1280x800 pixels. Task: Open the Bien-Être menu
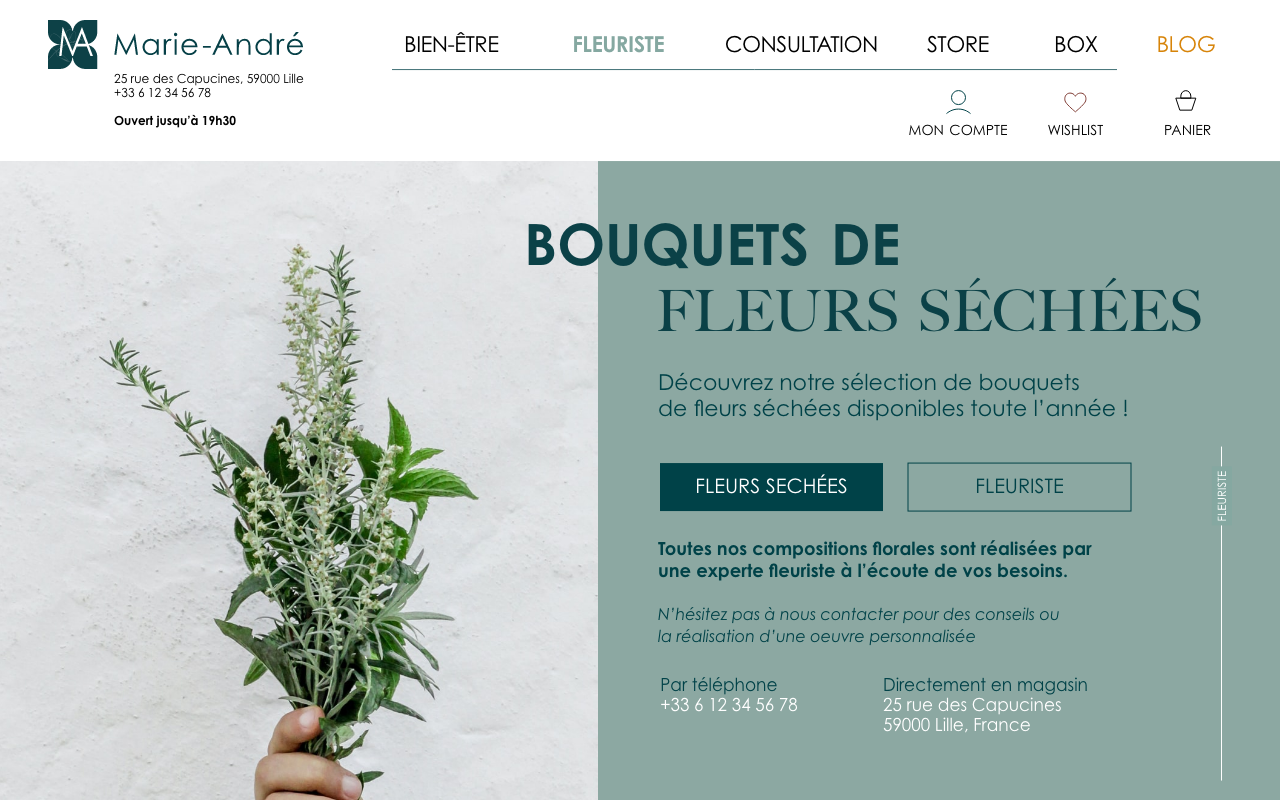pyautogui.click(x=451, y=45)
